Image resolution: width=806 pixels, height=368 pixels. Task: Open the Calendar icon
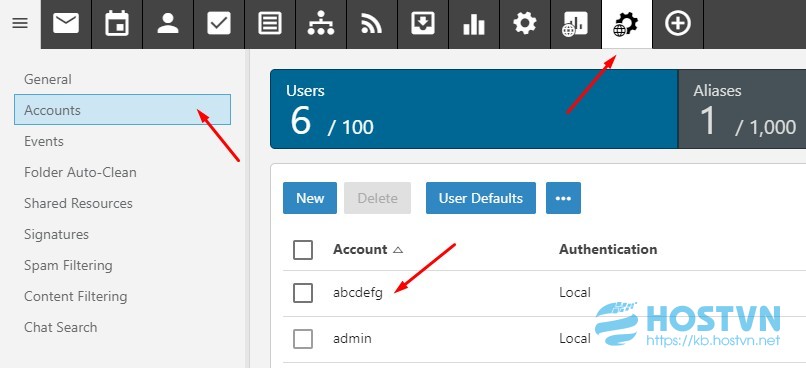[x=117, y=24]
